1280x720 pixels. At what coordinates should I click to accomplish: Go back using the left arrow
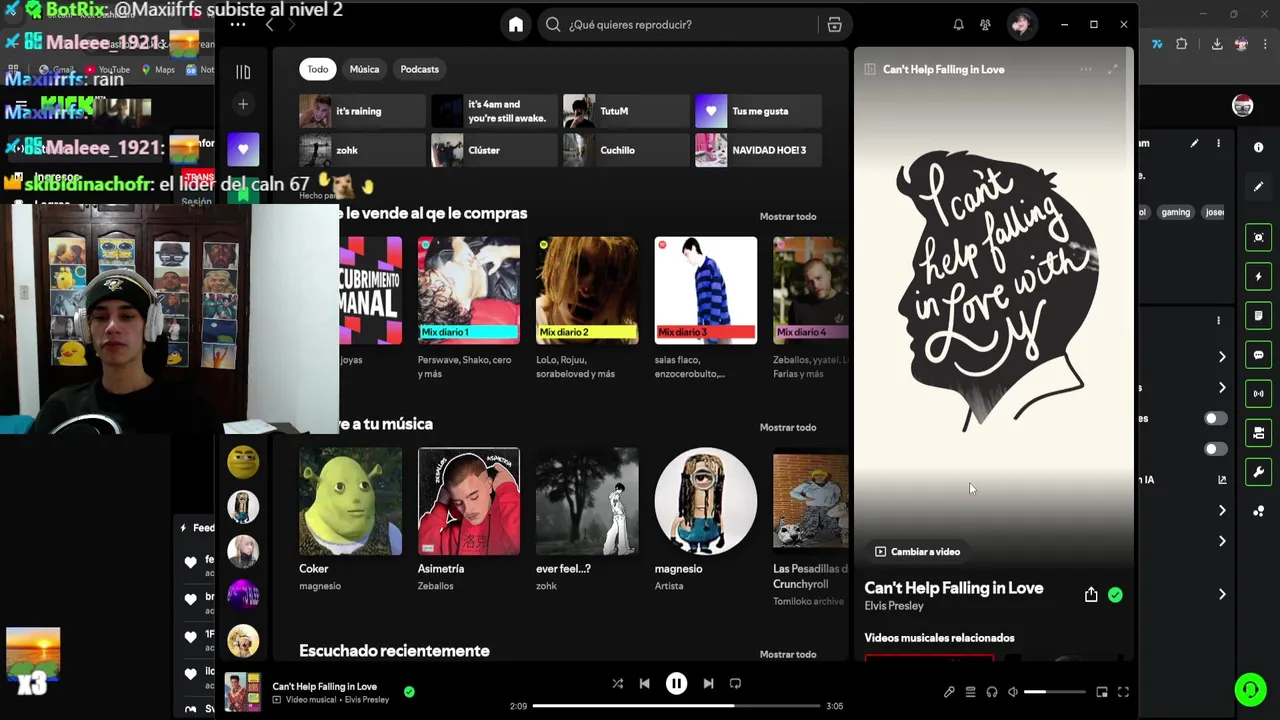tap(269, 25)
